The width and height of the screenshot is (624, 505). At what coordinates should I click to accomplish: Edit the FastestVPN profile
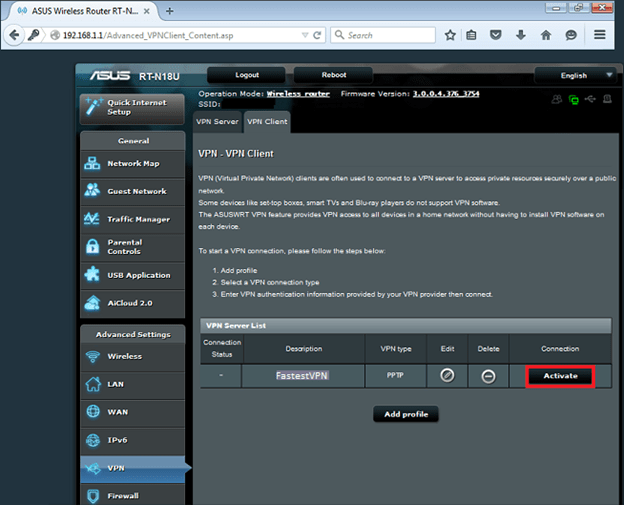tap(447, 375)
